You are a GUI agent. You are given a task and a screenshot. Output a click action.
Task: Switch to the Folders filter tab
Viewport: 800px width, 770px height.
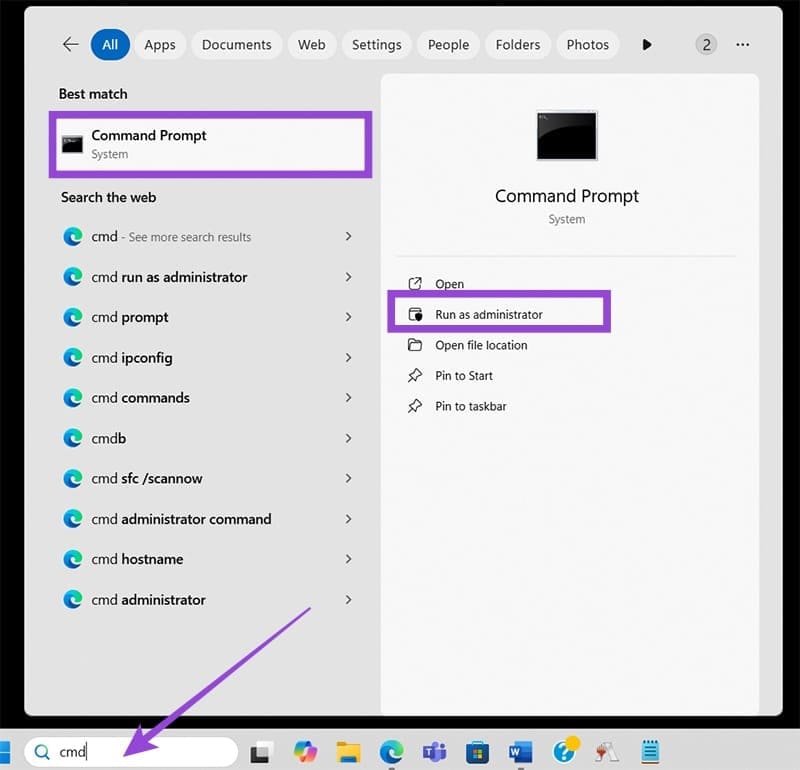(517, 45)
